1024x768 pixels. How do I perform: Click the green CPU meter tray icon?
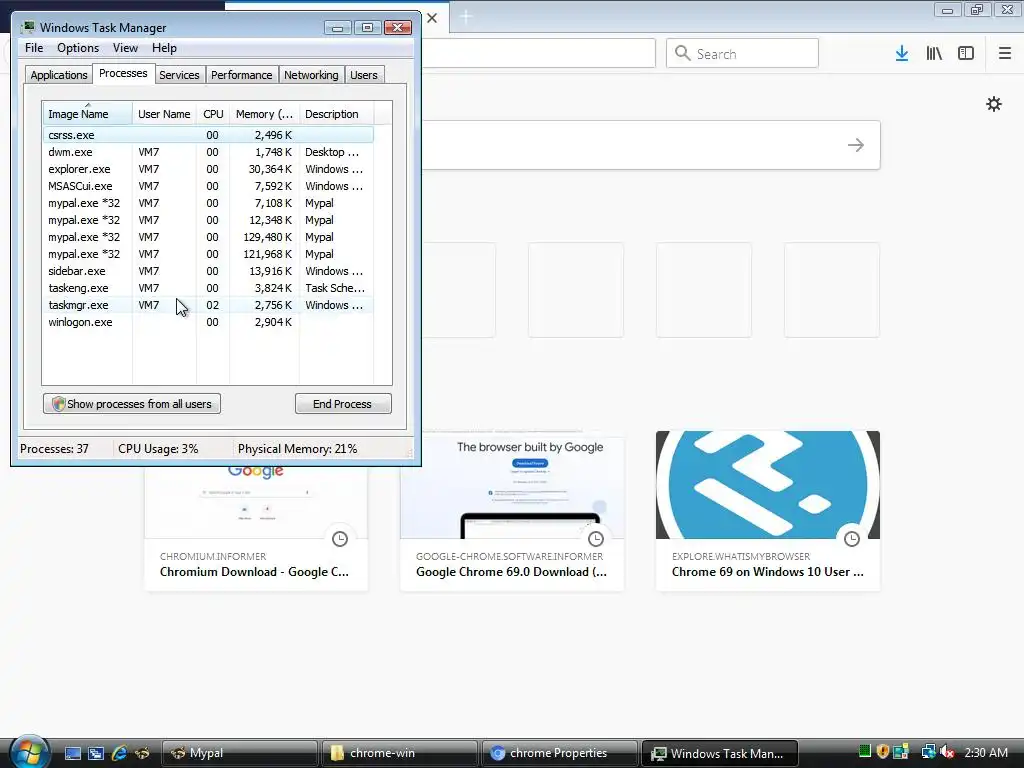tap(865, 752)
